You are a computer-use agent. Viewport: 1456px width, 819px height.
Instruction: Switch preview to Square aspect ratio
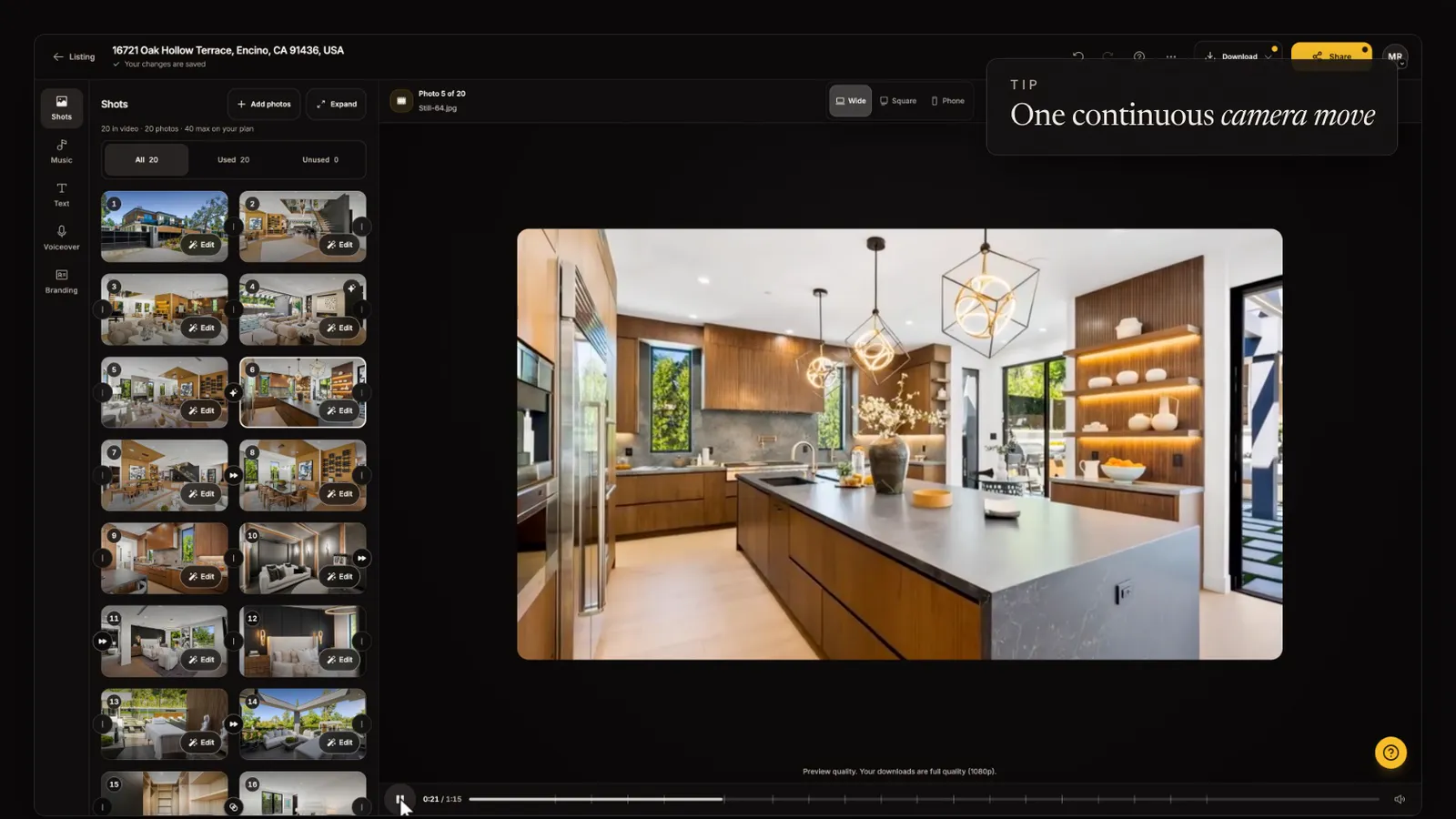click(897, 101)
